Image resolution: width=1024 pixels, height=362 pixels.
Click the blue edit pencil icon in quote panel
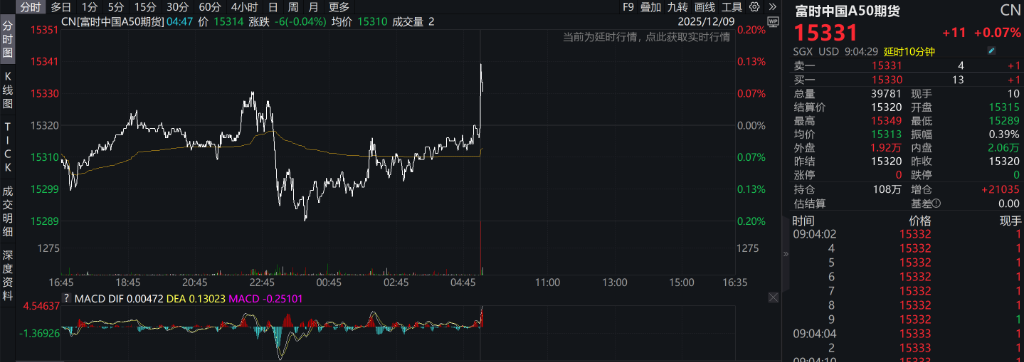point(991,51)
